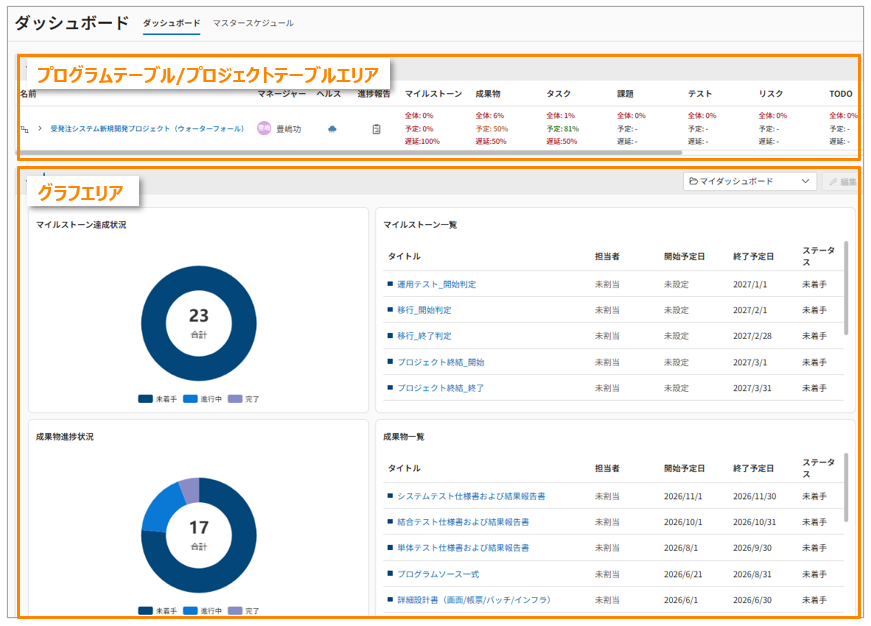Screen dimensions: 871x626
Task: Switch to the マスタースケジュール tab
Action: click(253, 22)
